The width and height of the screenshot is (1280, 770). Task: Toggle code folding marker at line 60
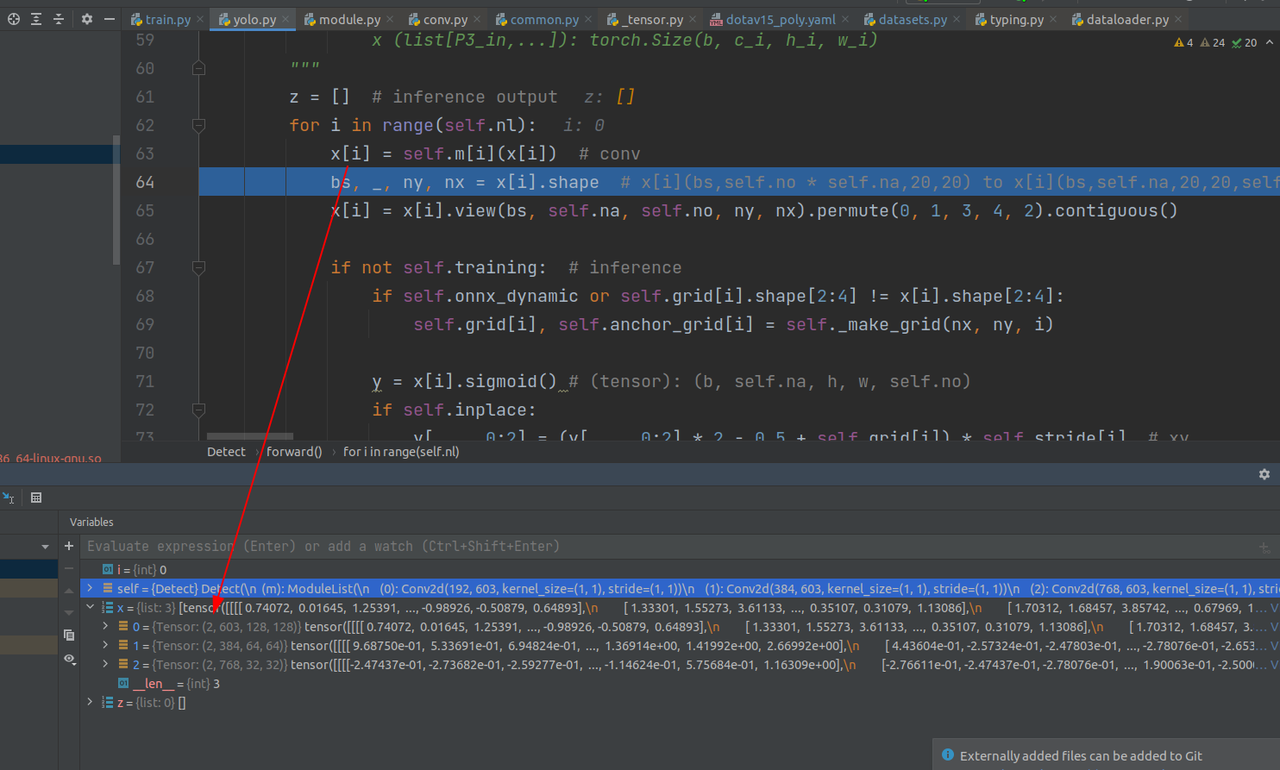(198, 69)
